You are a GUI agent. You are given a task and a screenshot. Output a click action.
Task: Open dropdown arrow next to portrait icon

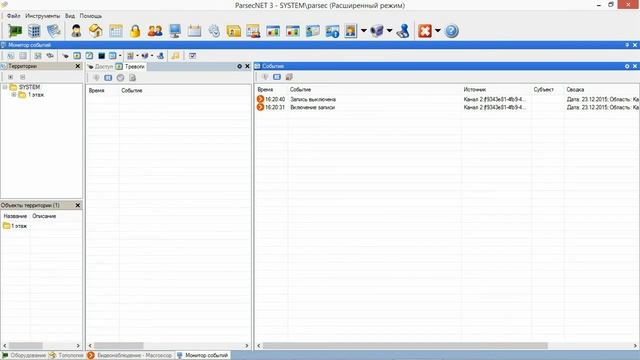363,31
